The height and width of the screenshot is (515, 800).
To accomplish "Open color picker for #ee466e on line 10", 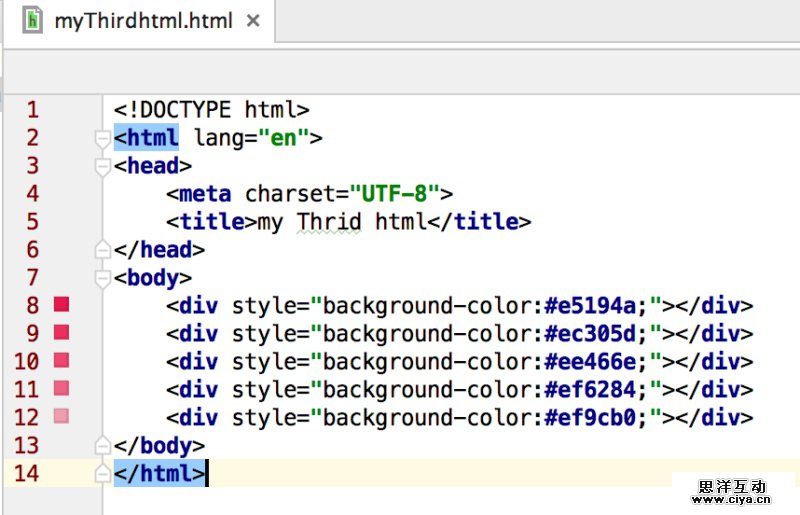I will click(x=61, y=361).
